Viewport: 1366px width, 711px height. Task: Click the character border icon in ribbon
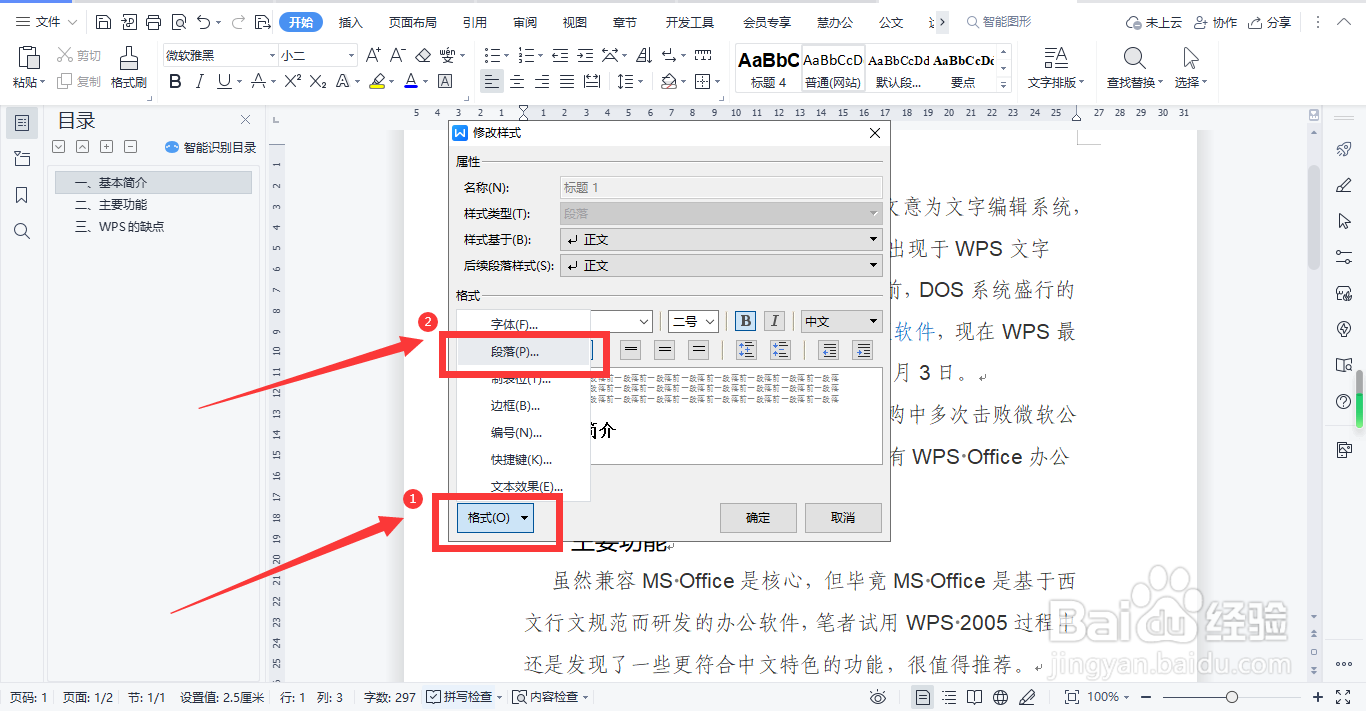(x=445, y=81)
